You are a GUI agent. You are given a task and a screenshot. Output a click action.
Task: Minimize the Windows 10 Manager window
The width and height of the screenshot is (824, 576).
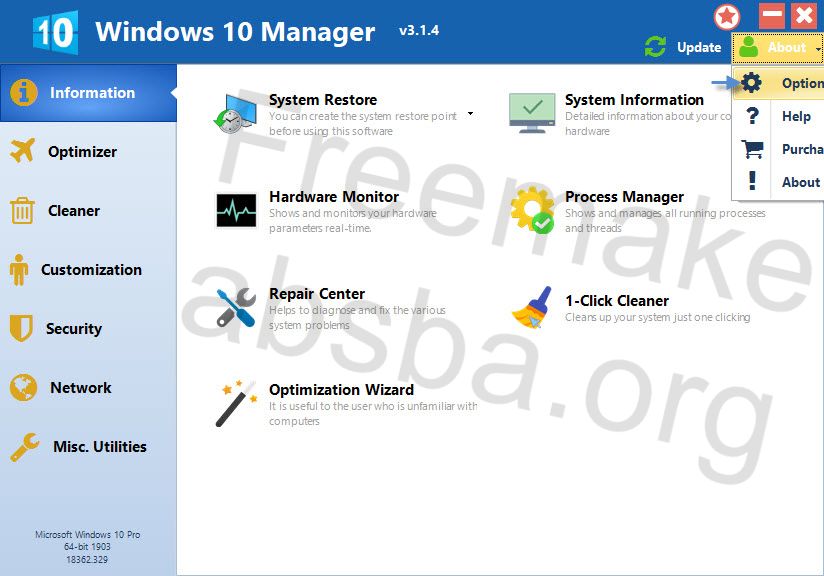coord(772,15)
